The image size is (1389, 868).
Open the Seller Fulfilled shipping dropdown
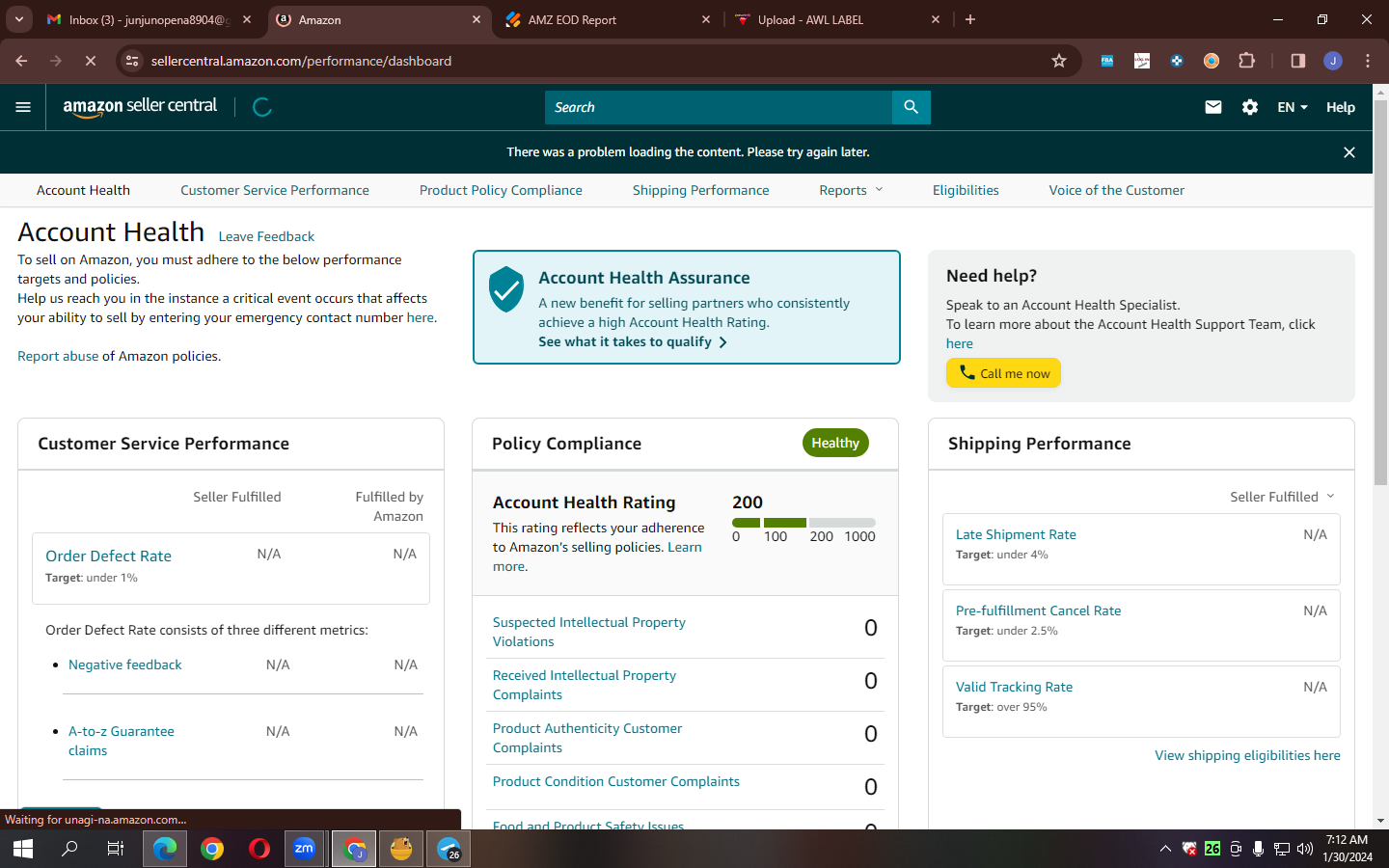click(1283, 497)
